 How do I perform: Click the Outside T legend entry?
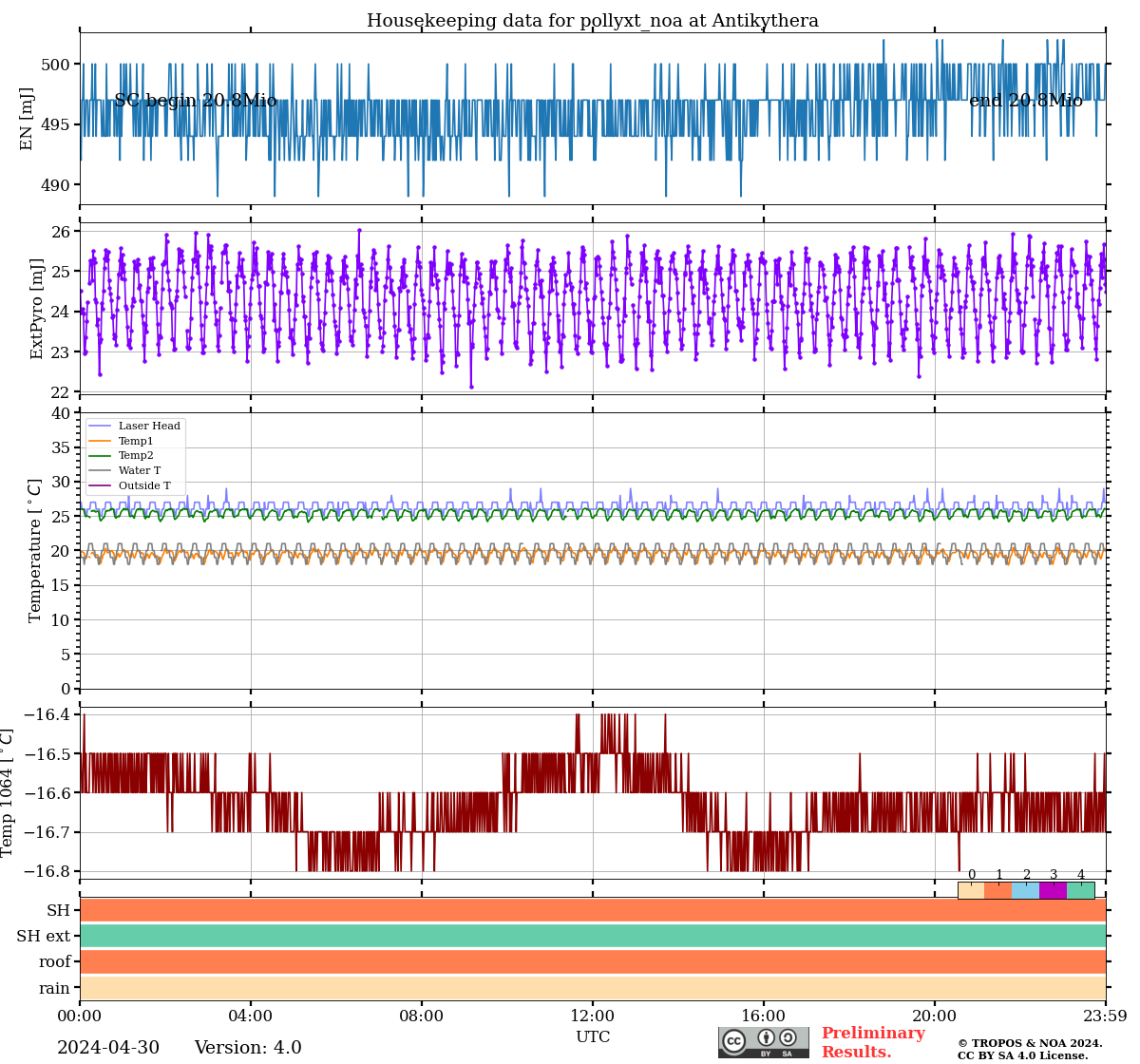pyautogui.click(x=129, y=485)
